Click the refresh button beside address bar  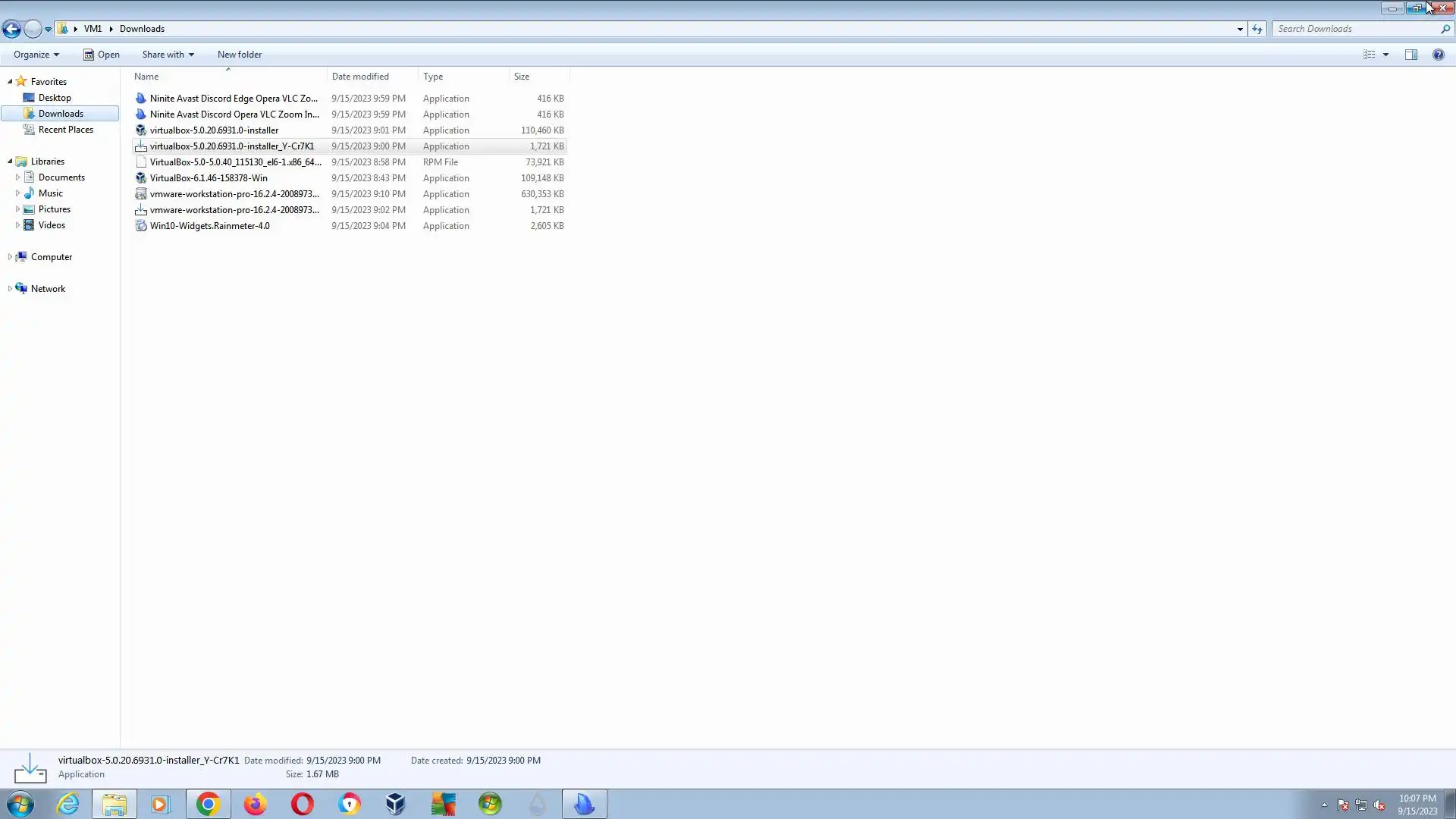(1257, 29)
